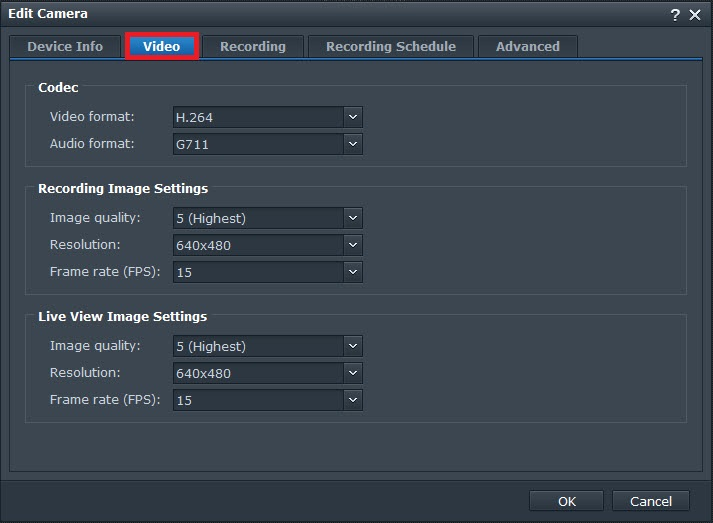The image size is (713, 523).
Task: Expand the Video format dropdown
Action: [x=352, y=117]
